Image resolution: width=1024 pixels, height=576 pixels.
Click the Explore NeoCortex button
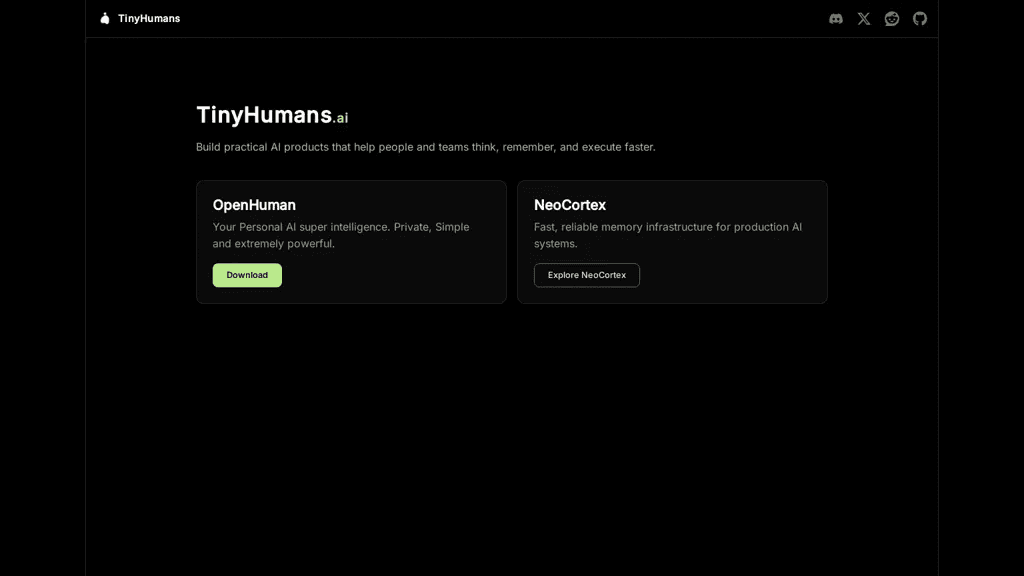pos(586,275)
